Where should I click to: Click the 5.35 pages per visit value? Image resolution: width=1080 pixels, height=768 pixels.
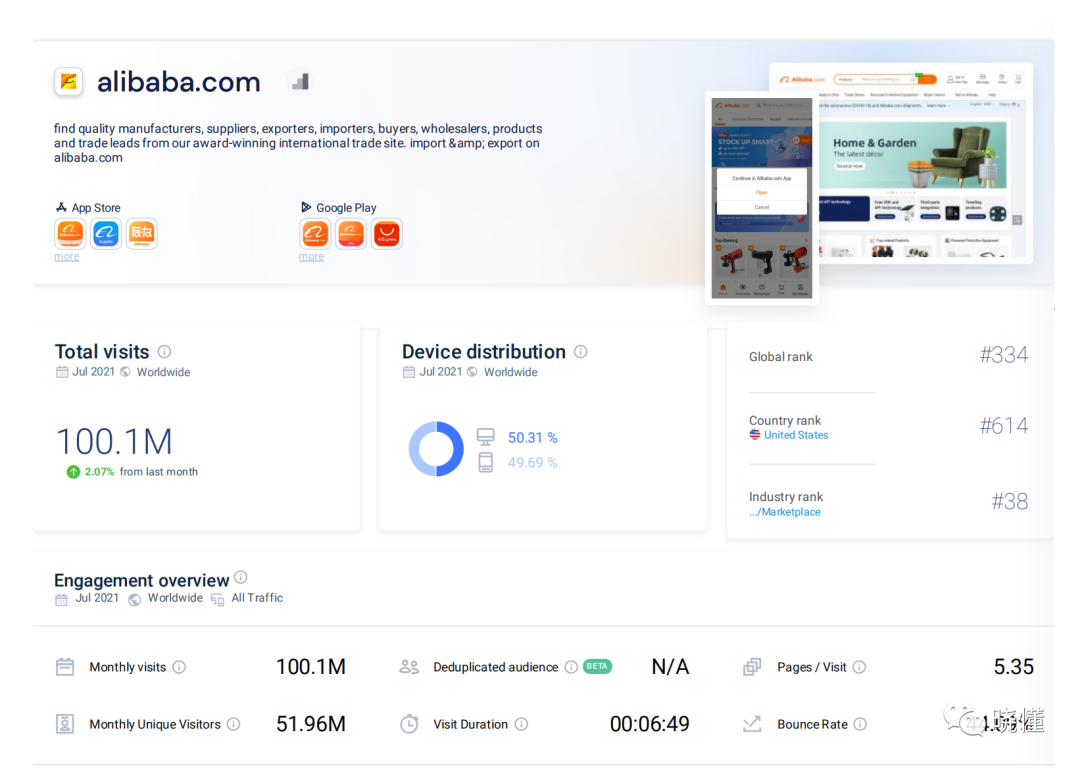1013,667
